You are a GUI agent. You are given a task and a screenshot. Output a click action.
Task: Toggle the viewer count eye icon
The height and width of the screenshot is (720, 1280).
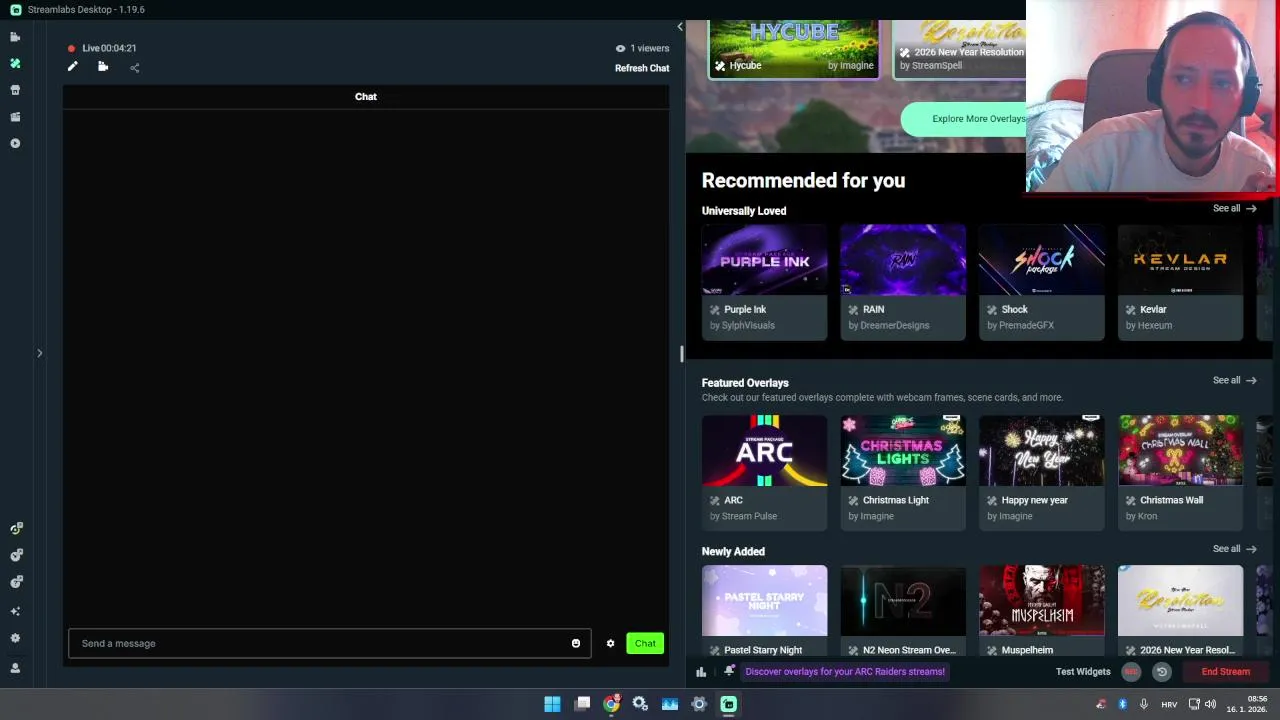[620, 48]
